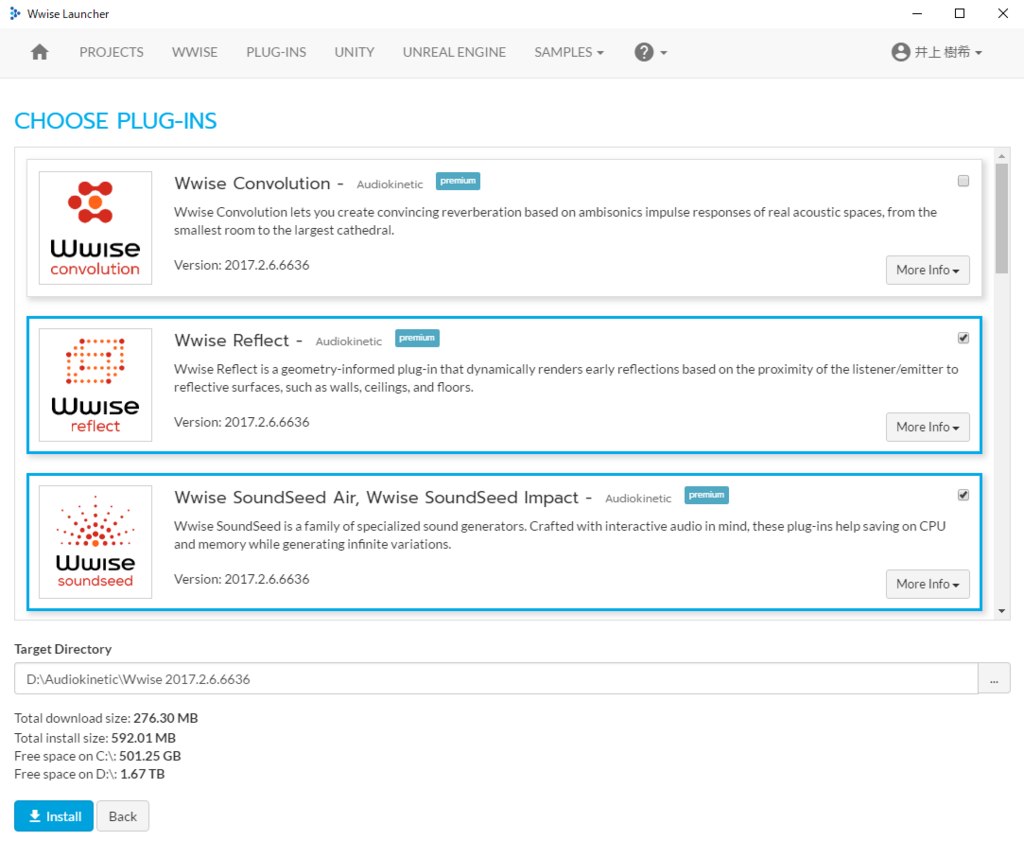
Task: Maximize the Wwise Launcher window
Action: 959,13
